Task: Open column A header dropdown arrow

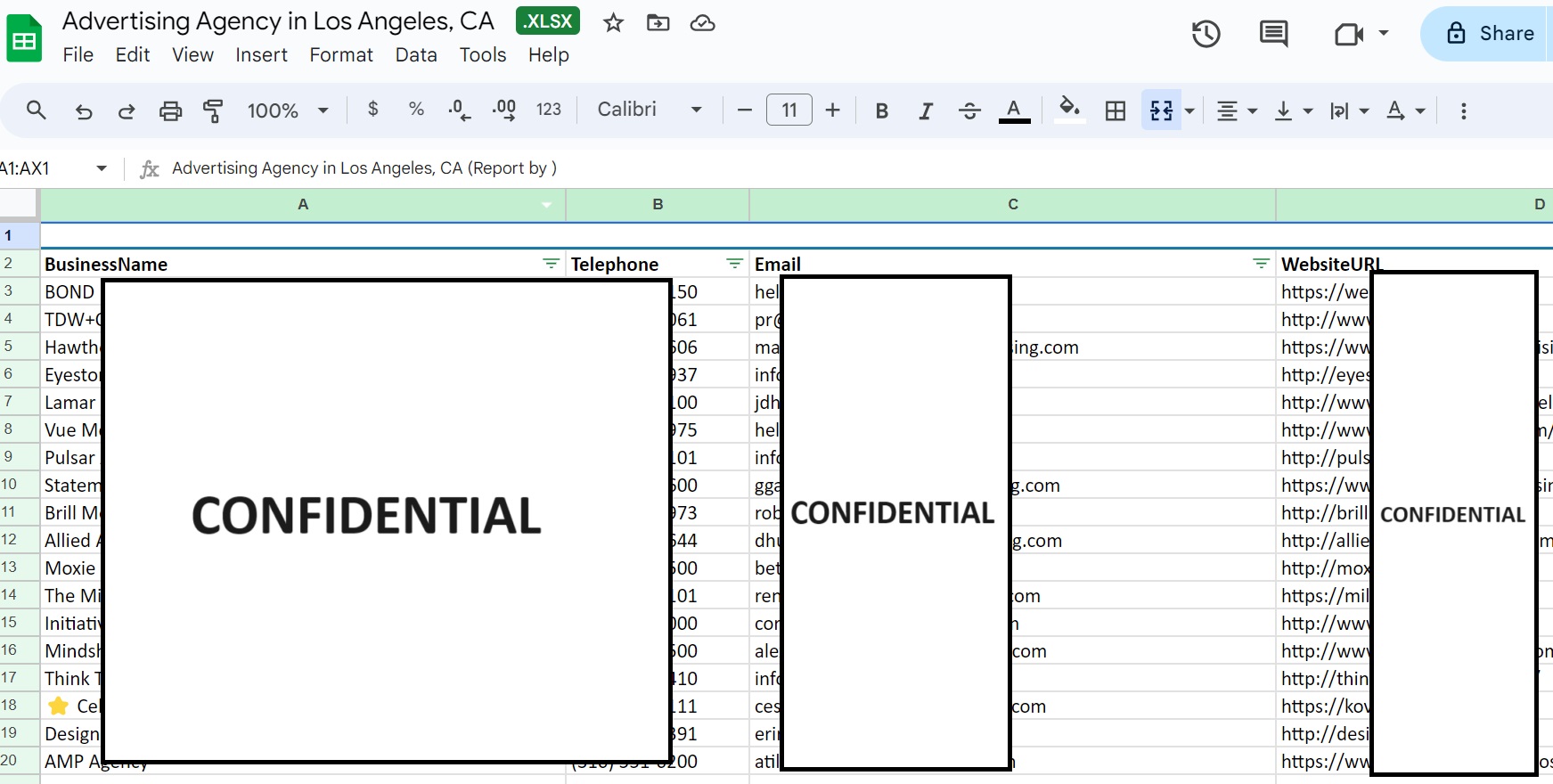Action: point(546,204)
